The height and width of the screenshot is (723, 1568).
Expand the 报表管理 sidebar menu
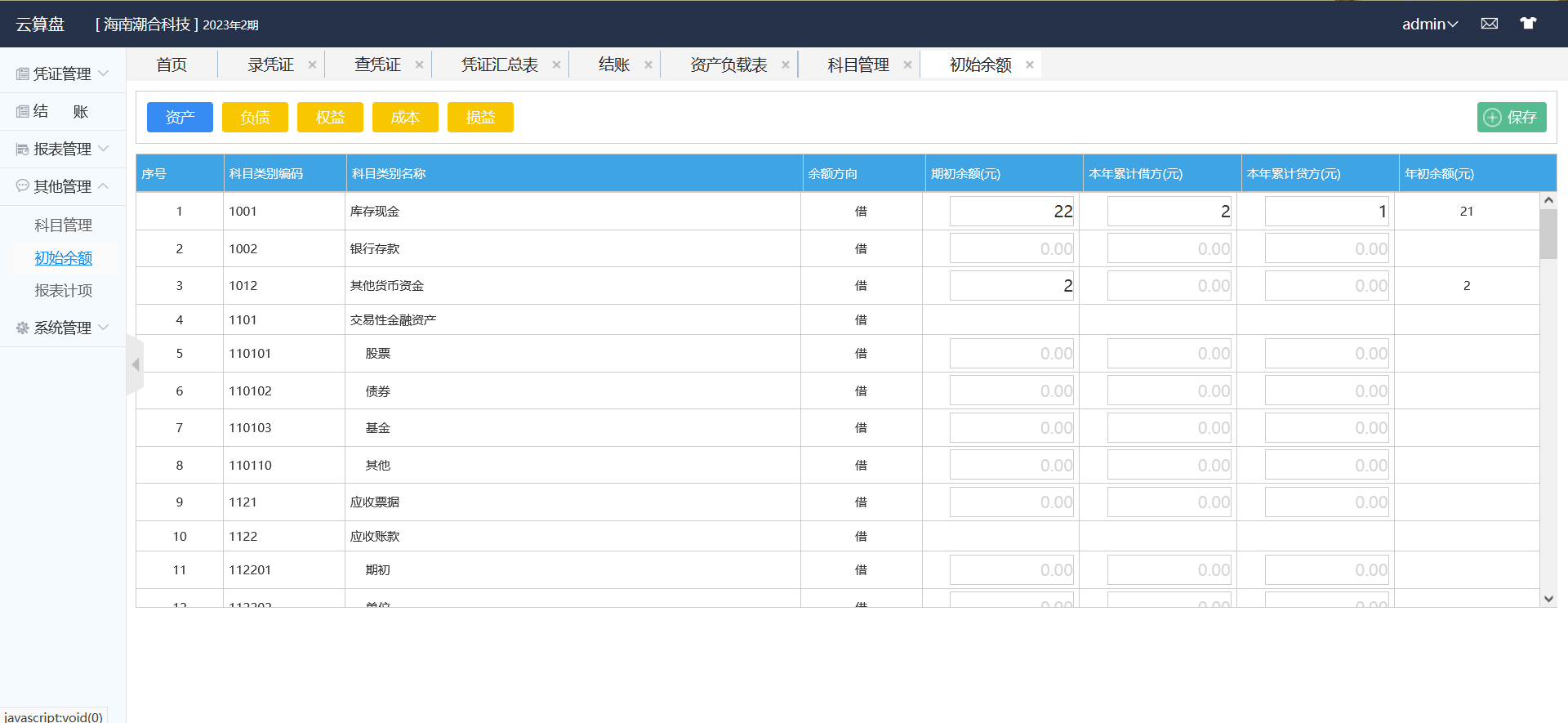coord(63,149)
